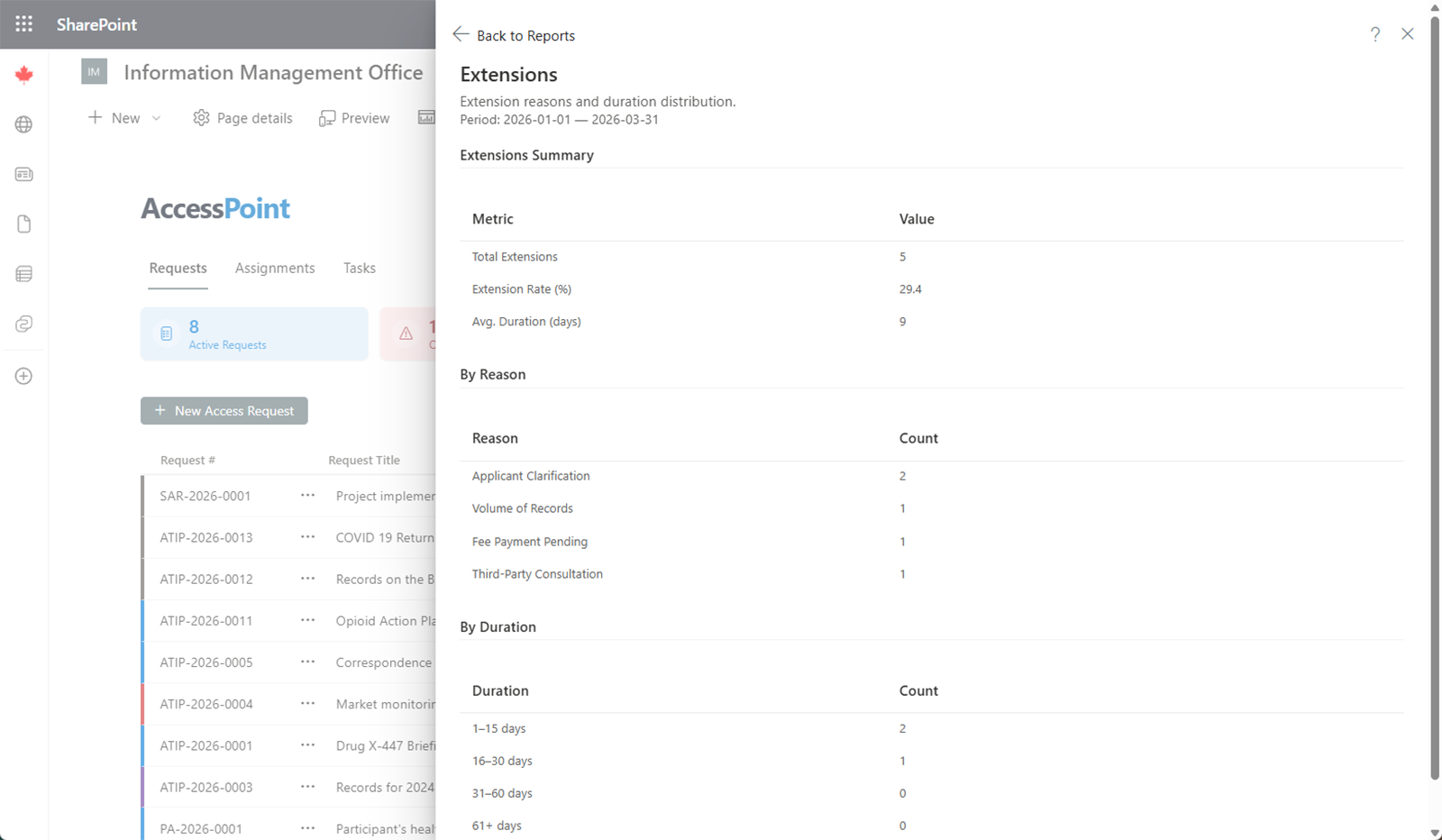Open ellipsis menu for ATIP-2026-0012
1442x840 pixels.
(308, 579)
